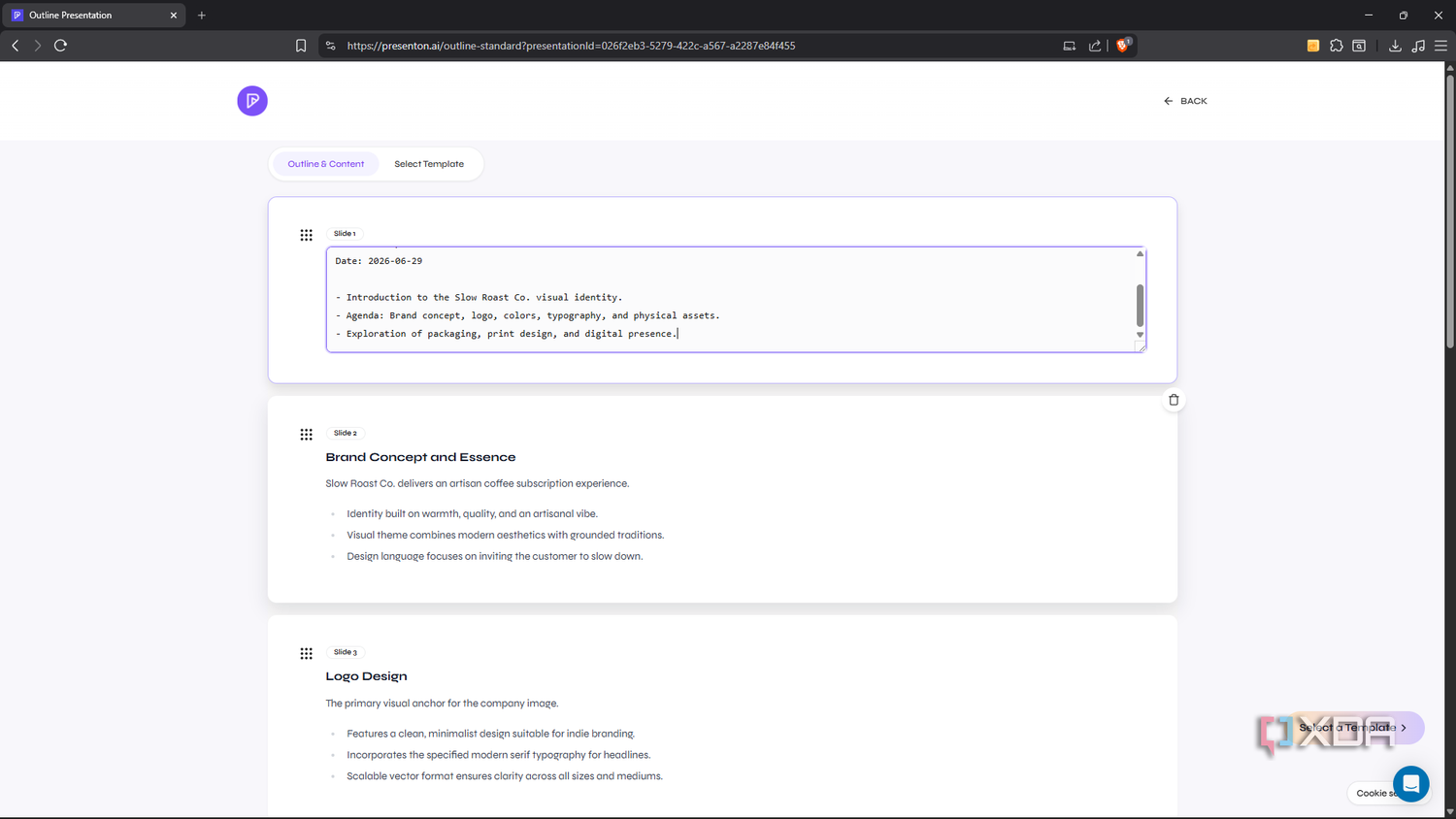The width and height of the screenshot is (1456, 819).
Task: Click the Brand Concept and Essence heading
Action: (x=420, y=457)
